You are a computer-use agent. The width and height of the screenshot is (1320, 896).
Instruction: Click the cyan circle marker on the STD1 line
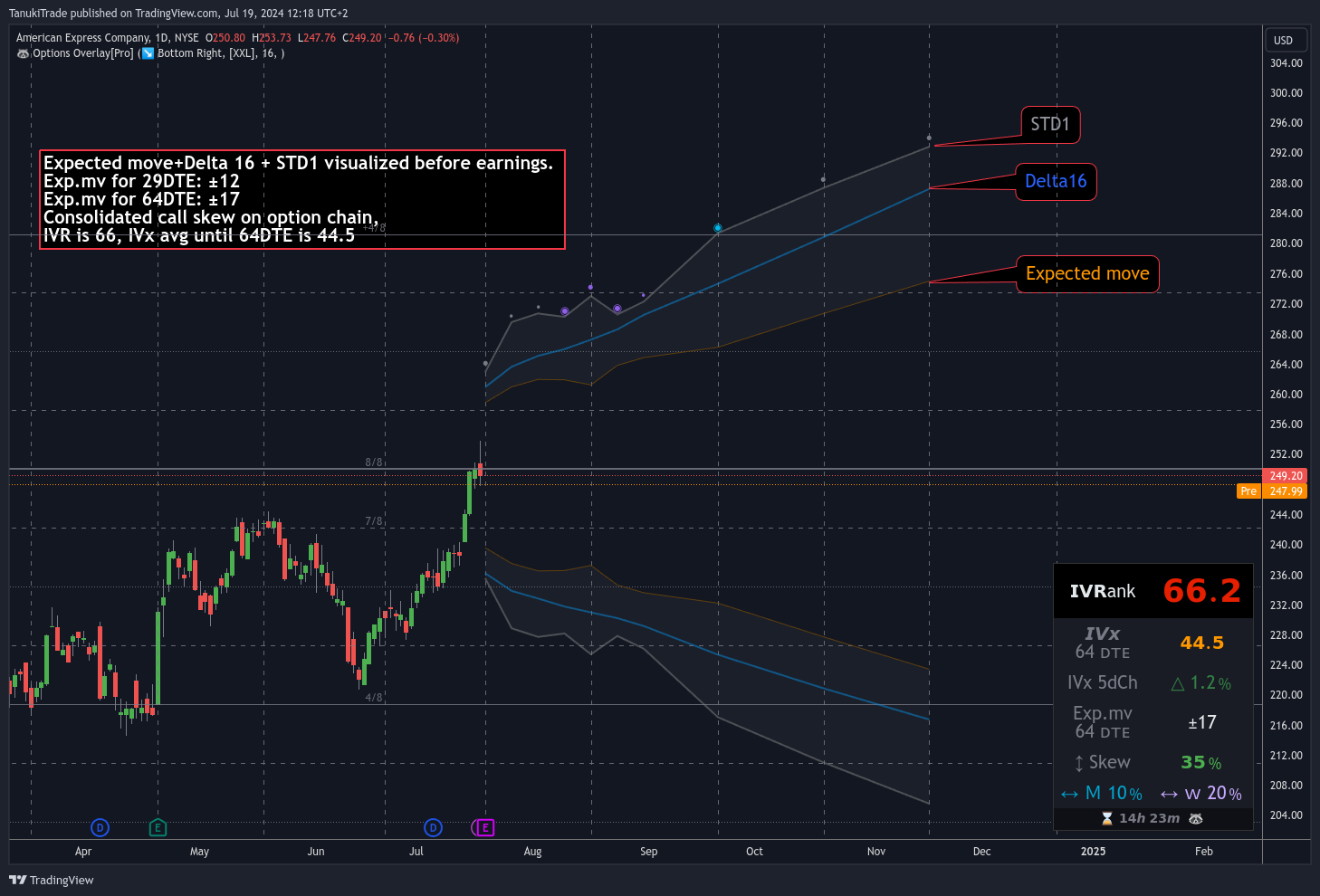717,228
